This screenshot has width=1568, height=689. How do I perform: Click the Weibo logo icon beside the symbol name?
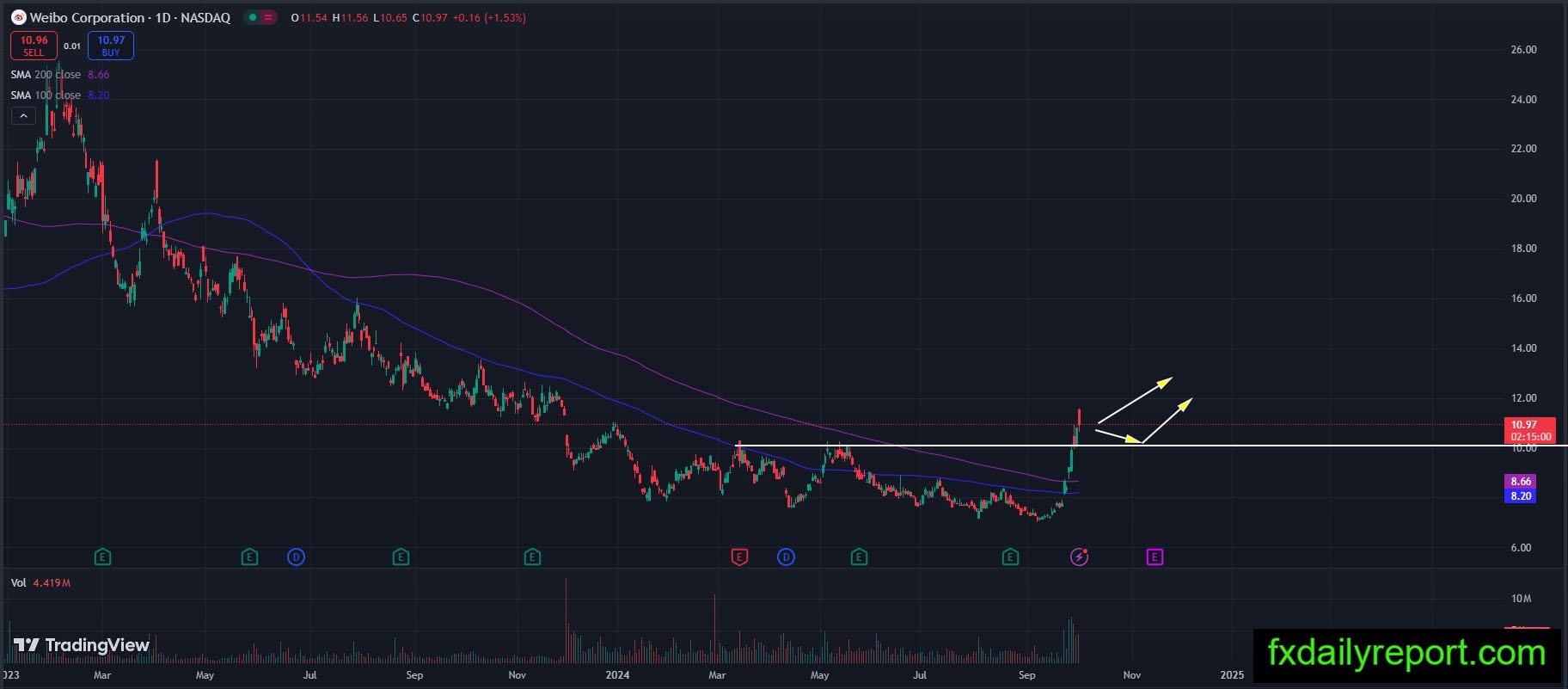(18, 17)
